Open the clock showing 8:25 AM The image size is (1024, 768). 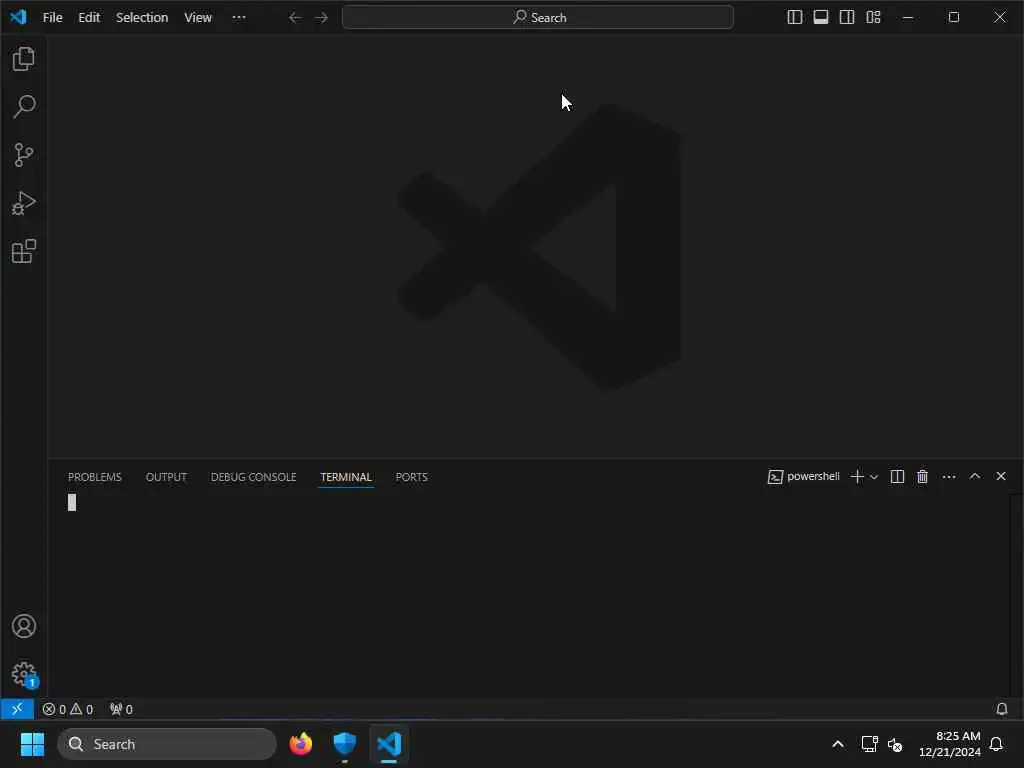(x=950, y=744)
